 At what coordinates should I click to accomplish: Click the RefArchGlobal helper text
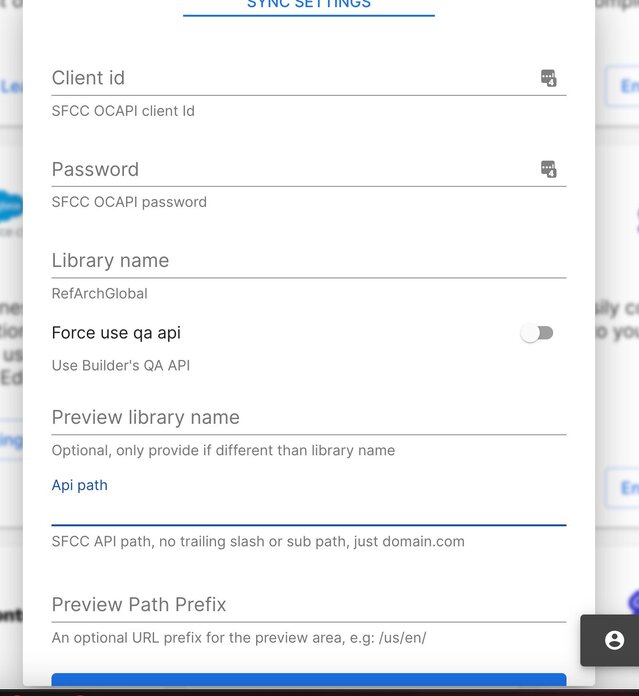(x=99, y=293)
